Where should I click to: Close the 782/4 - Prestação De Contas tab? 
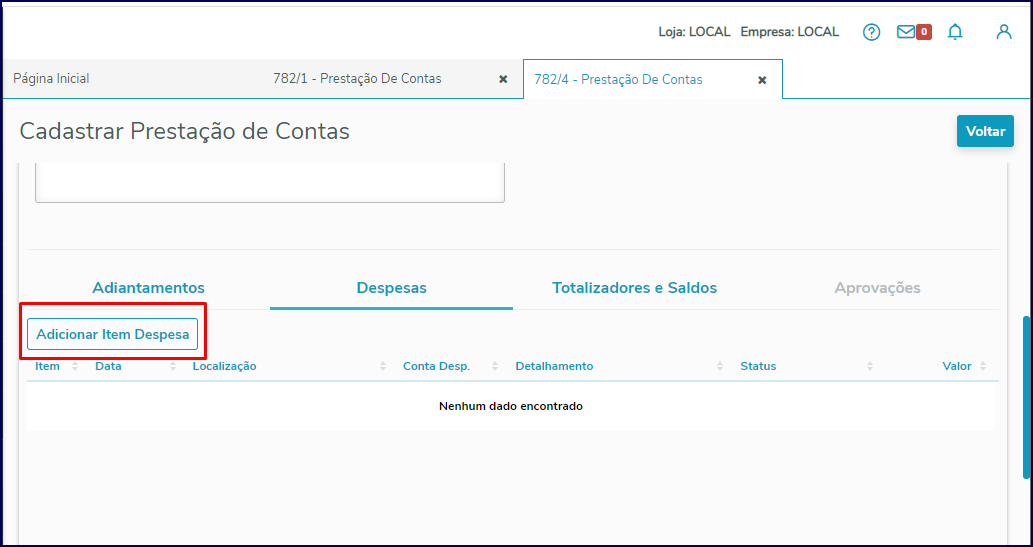[x=762, y=80]
